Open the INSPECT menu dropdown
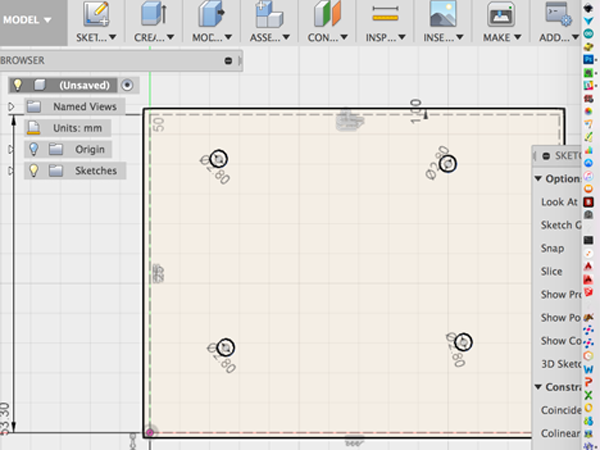 (386, 38)
